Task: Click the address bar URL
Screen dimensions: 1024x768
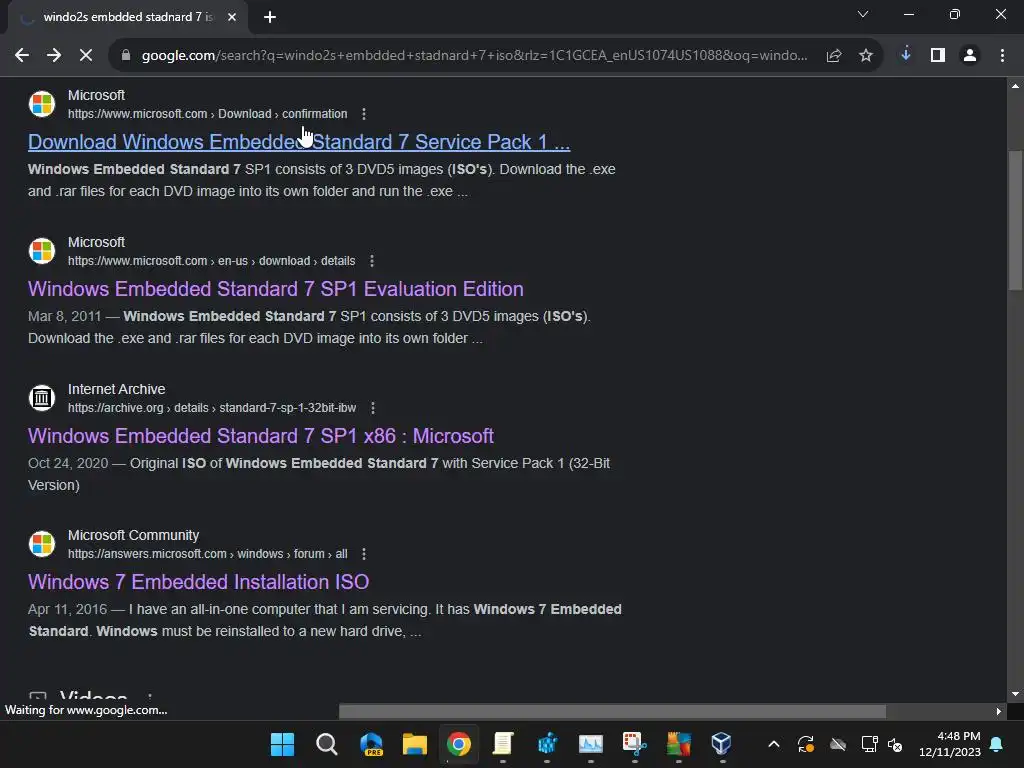Action: pos(474,56)
